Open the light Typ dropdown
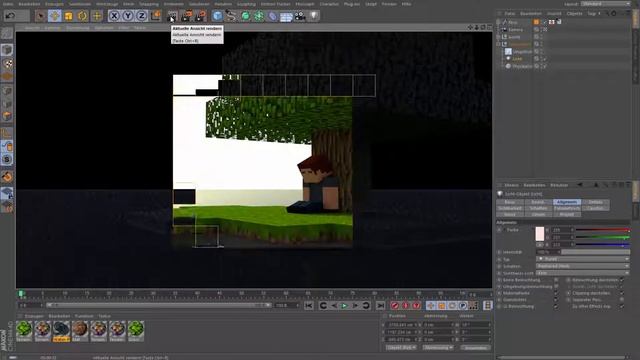640x360 pixels. (x=583, y=259)
